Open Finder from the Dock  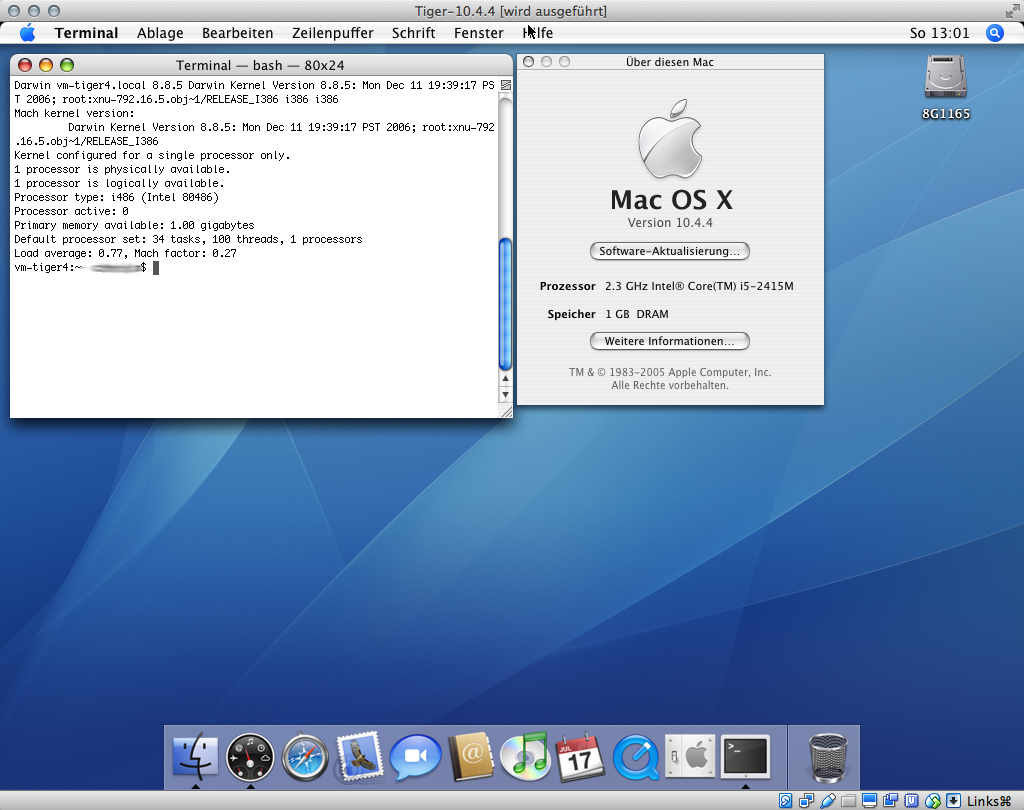195,757
